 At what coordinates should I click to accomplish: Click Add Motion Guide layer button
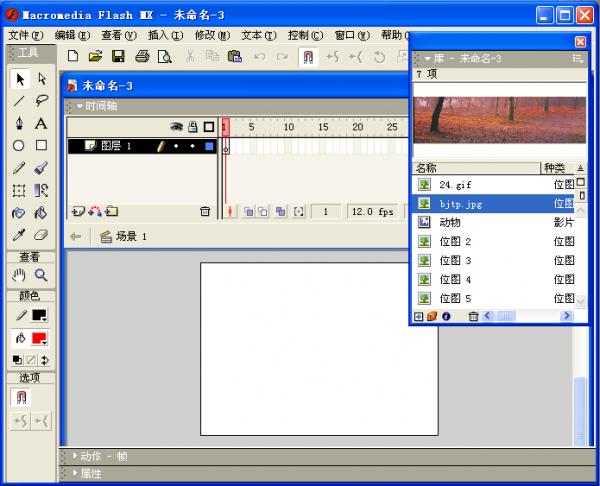[95, 211]
